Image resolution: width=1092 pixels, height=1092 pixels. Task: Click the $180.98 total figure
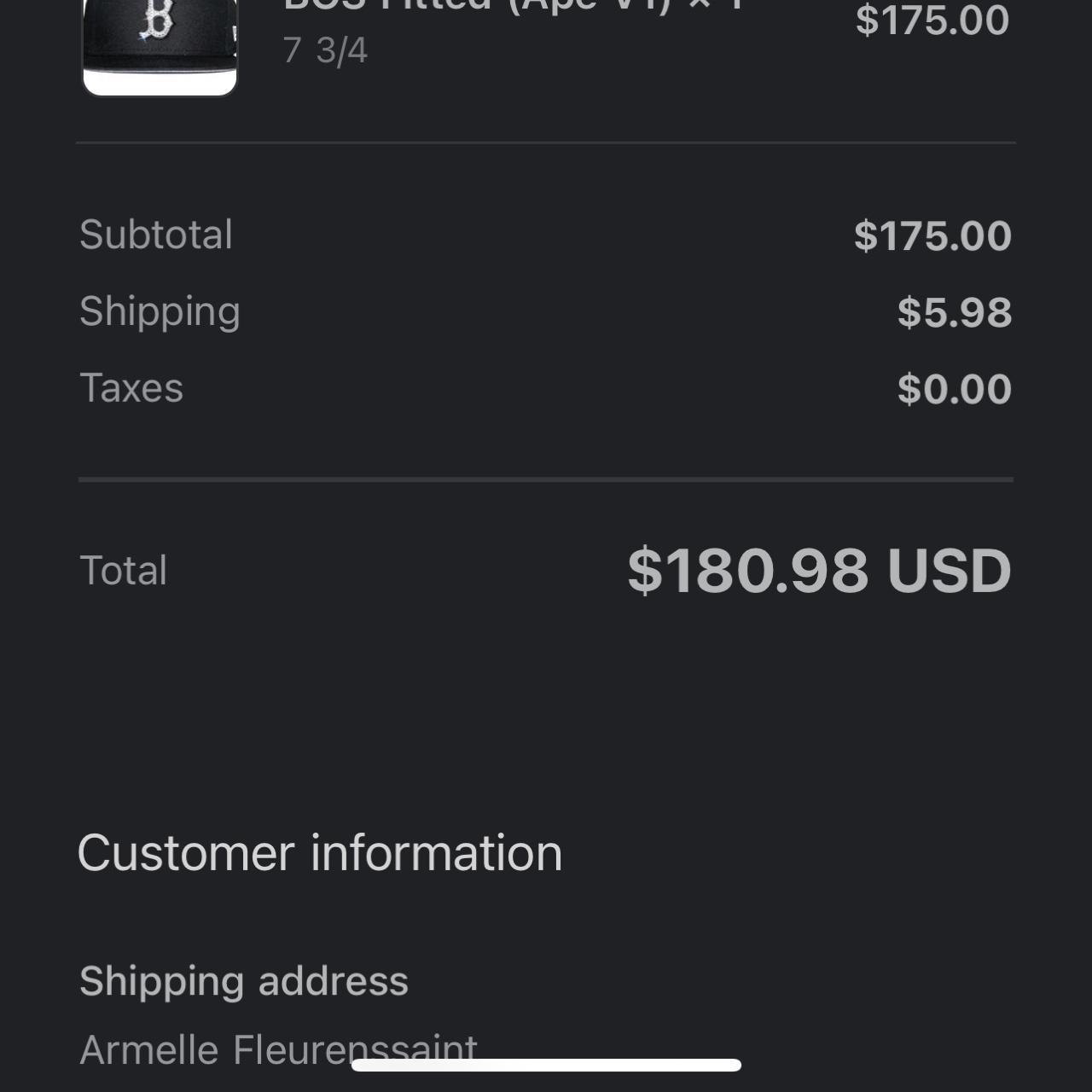(x=747, y=570)
